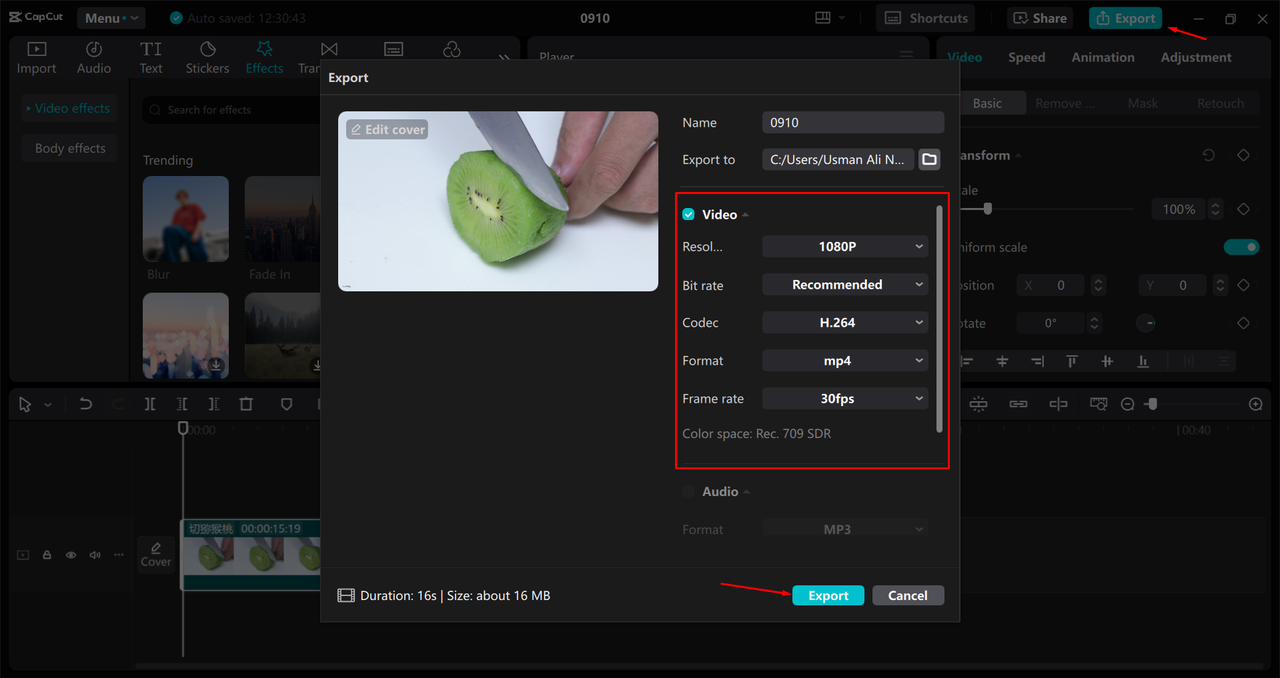Image resolution: width=1280 pixels, height=678 pixels.
Task: Click the align vertical center icon
Action: [x=1107, y=361]
